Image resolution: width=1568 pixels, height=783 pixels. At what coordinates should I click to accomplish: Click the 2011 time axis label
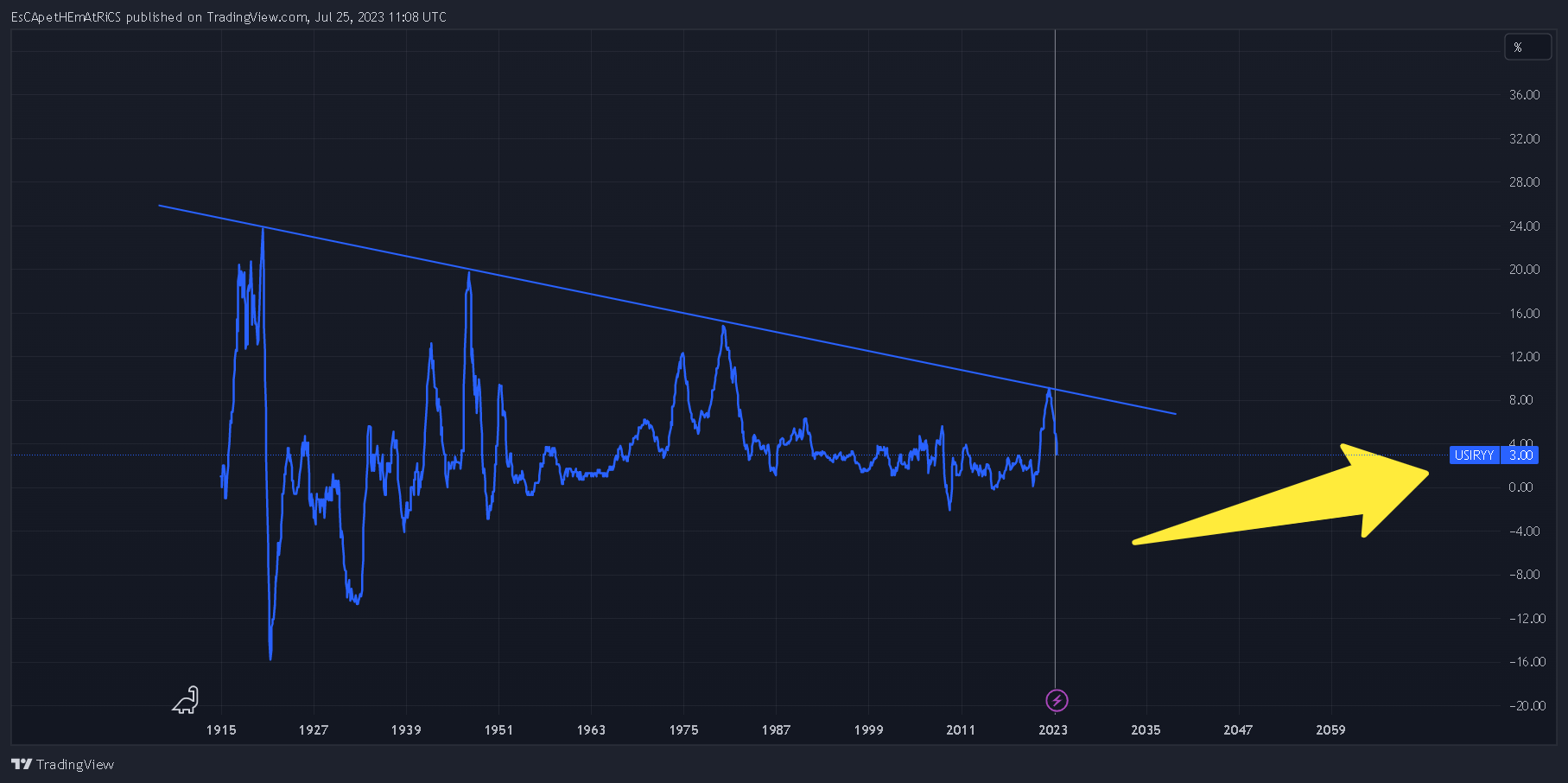pos(961,730)
